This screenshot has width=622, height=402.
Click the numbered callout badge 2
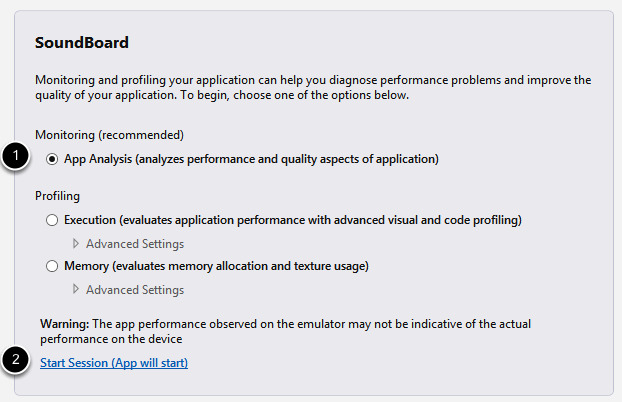pyautogui.click(x=16, y=362)
